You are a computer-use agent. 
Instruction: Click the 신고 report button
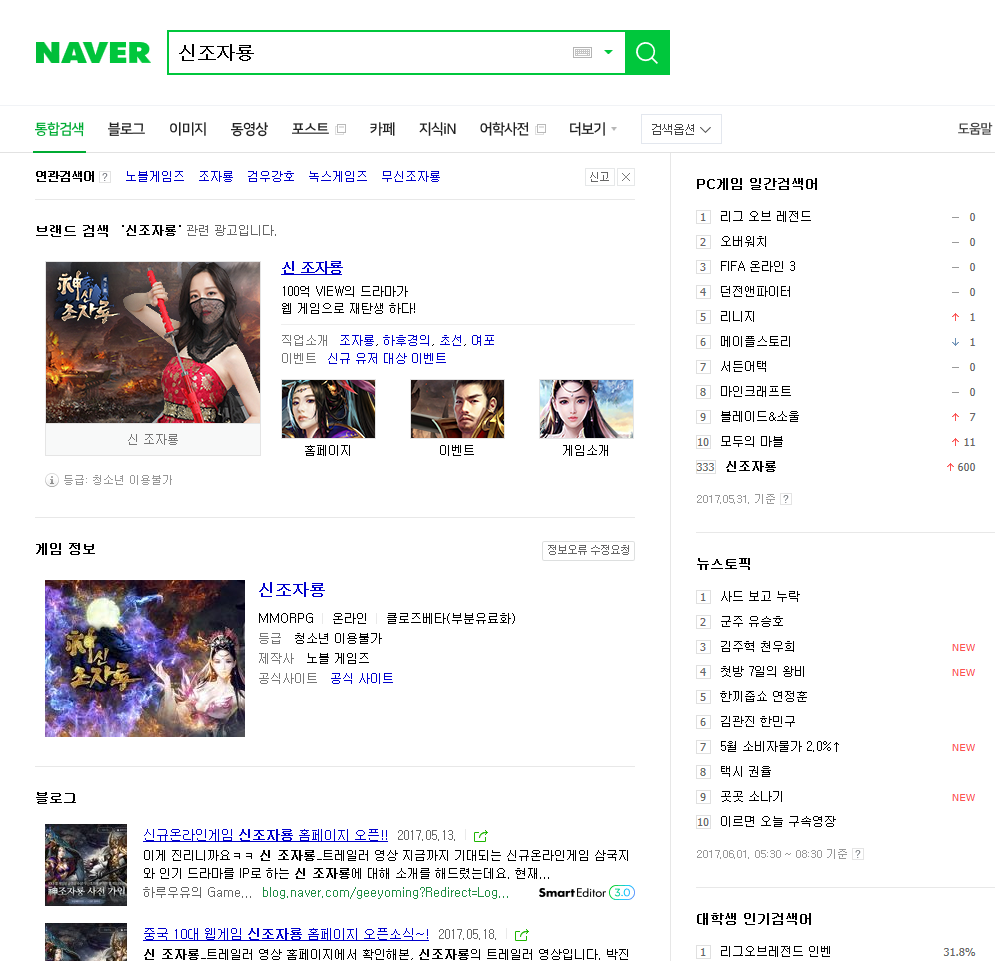point(599,177)
